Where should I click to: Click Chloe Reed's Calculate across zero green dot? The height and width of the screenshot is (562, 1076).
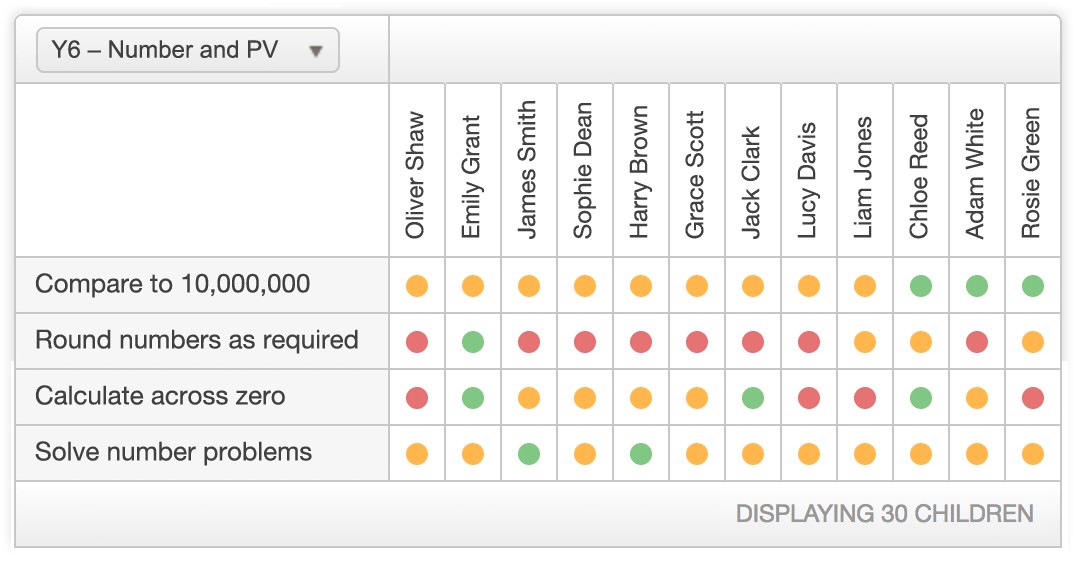(x=921, y=397)
